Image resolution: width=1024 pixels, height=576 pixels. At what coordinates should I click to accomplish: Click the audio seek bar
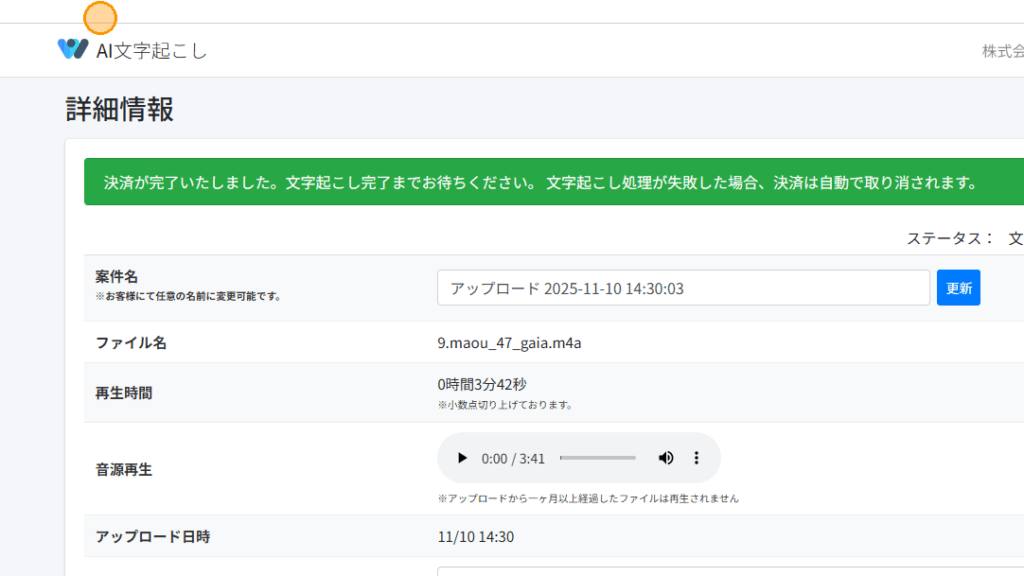[597, 458]
